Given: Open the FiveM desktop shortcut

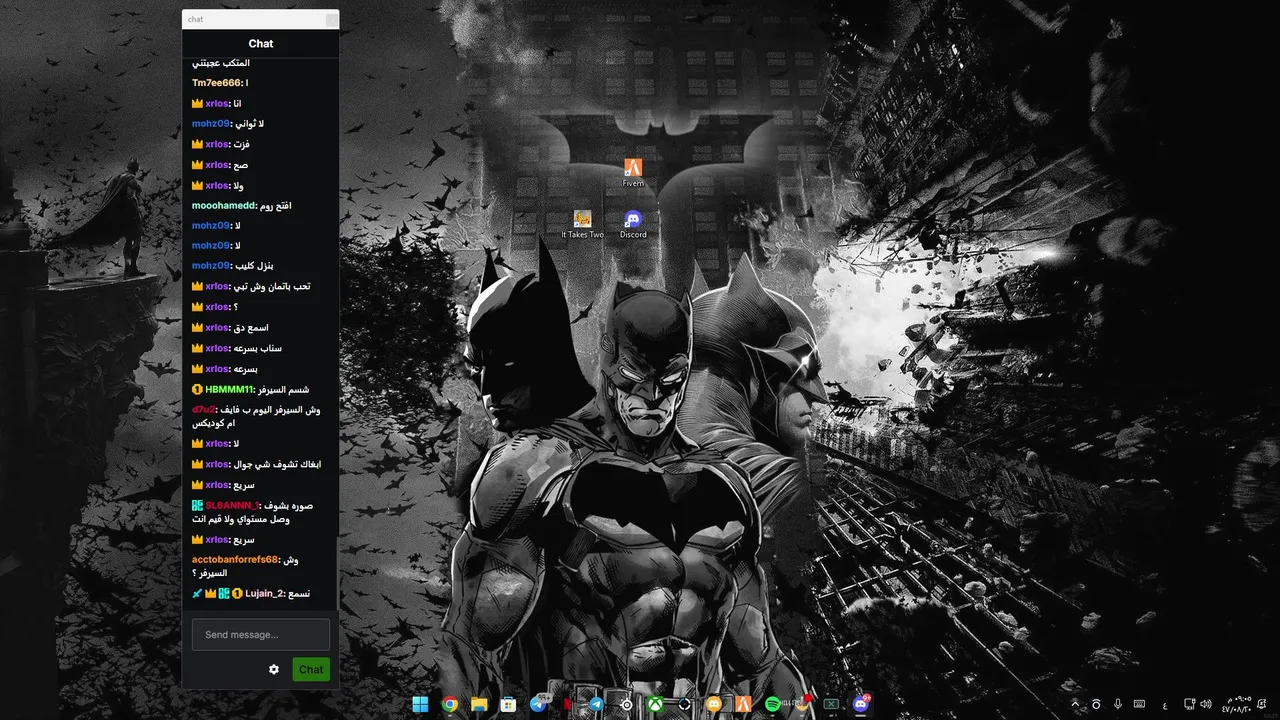Looking at the screenshot, I should pos(633,172).
